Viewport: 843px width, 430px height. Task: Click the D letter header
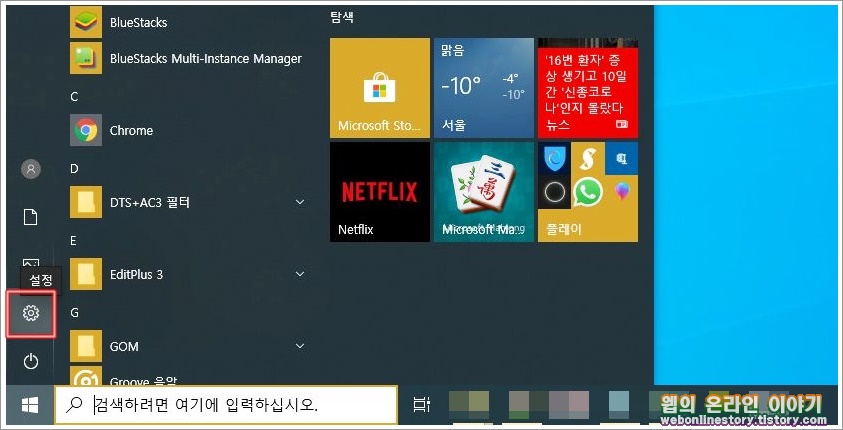pyautogui.click(x=74, y=169)
